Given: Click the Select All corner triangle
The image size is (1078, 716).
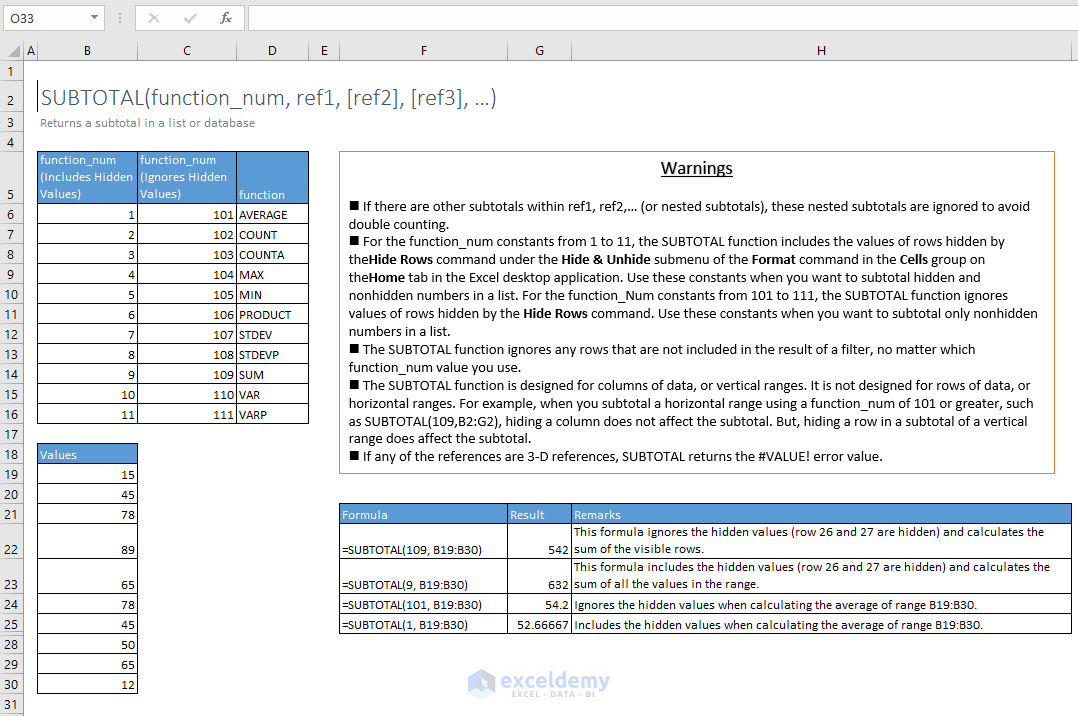Looking at the screenshot, I should tap(14, 51).
